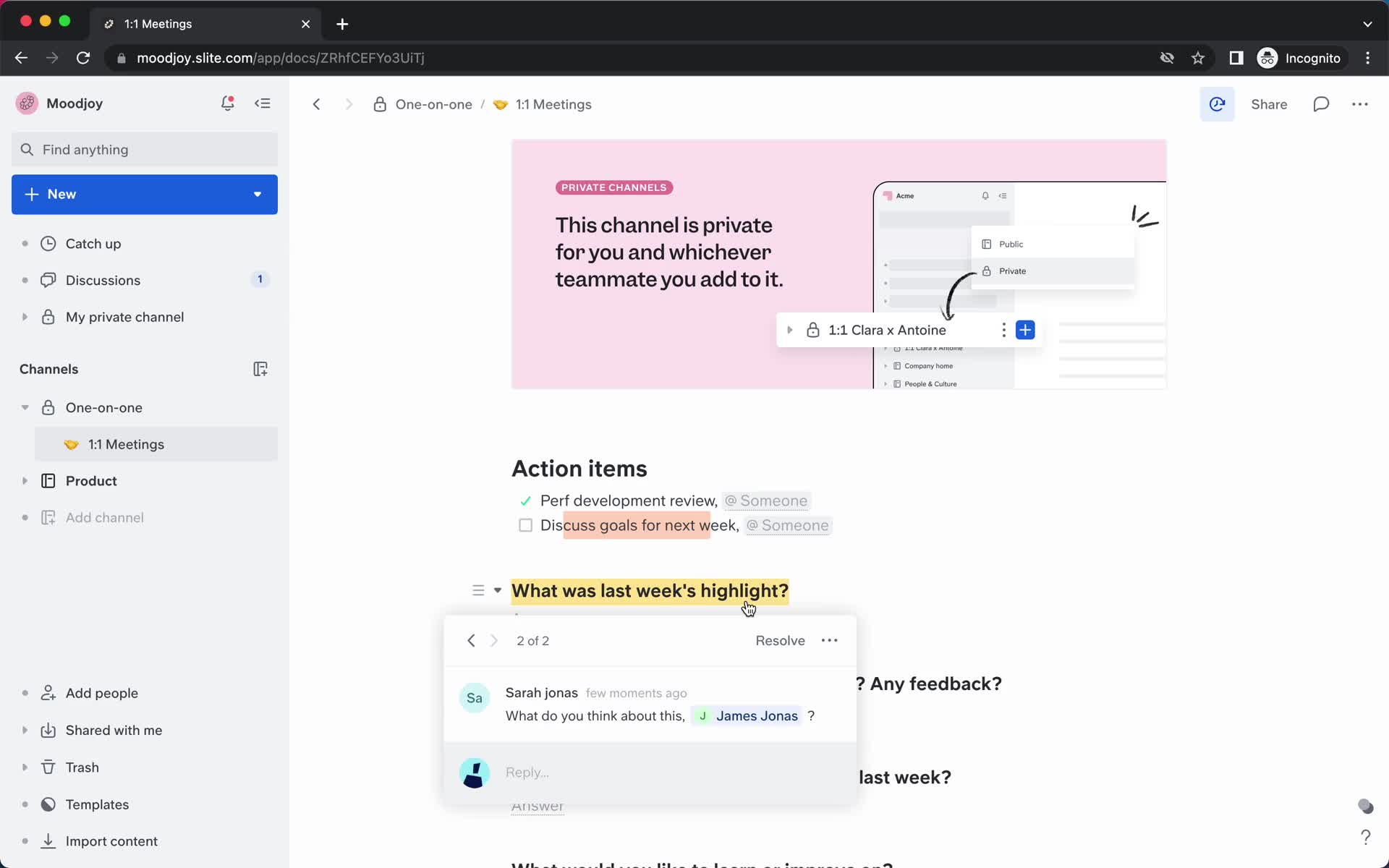Image resolution: width=1389 pixels, height=868 pixels.
Task: Click the Add channel link in sidebar
Action: click(104, 517)
